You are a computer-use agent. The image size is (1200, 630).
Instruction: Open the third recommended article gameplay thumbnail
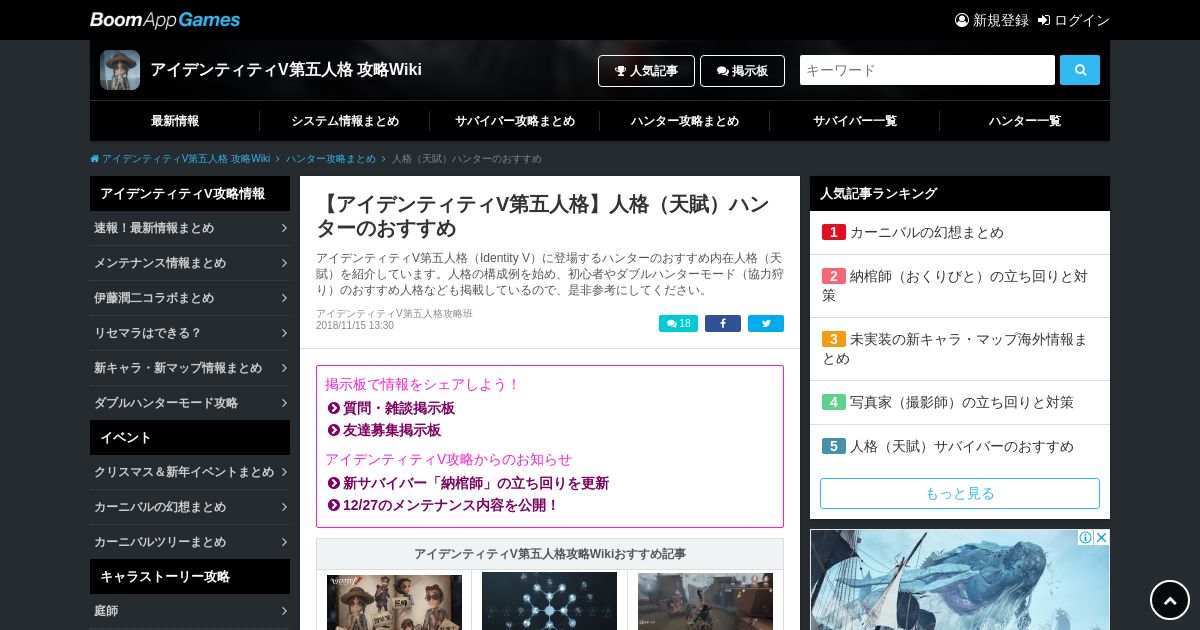point(705,601)
